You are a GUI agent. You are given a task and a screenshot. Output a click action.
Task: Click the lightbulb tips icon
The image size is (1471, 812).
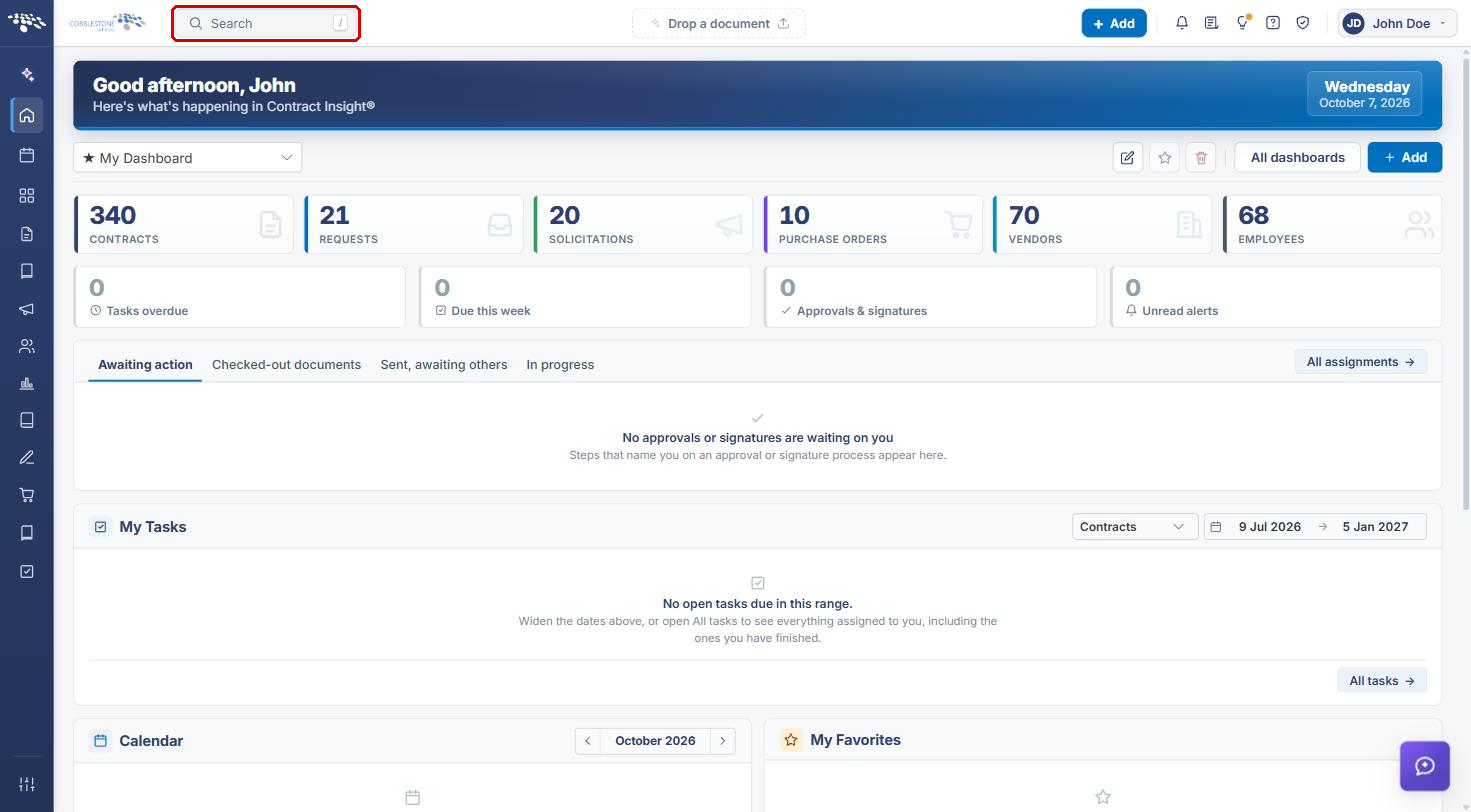coord(1242,23)
